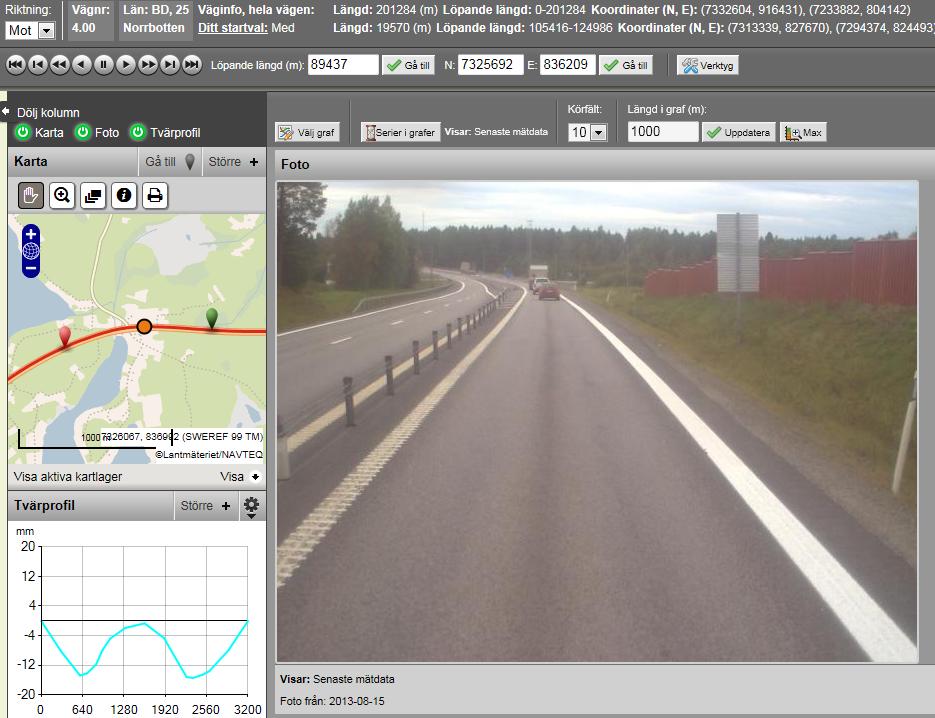Select the 'Norrbotten' county text
Viewport: 935px width, 718px height.
point(154,28)
